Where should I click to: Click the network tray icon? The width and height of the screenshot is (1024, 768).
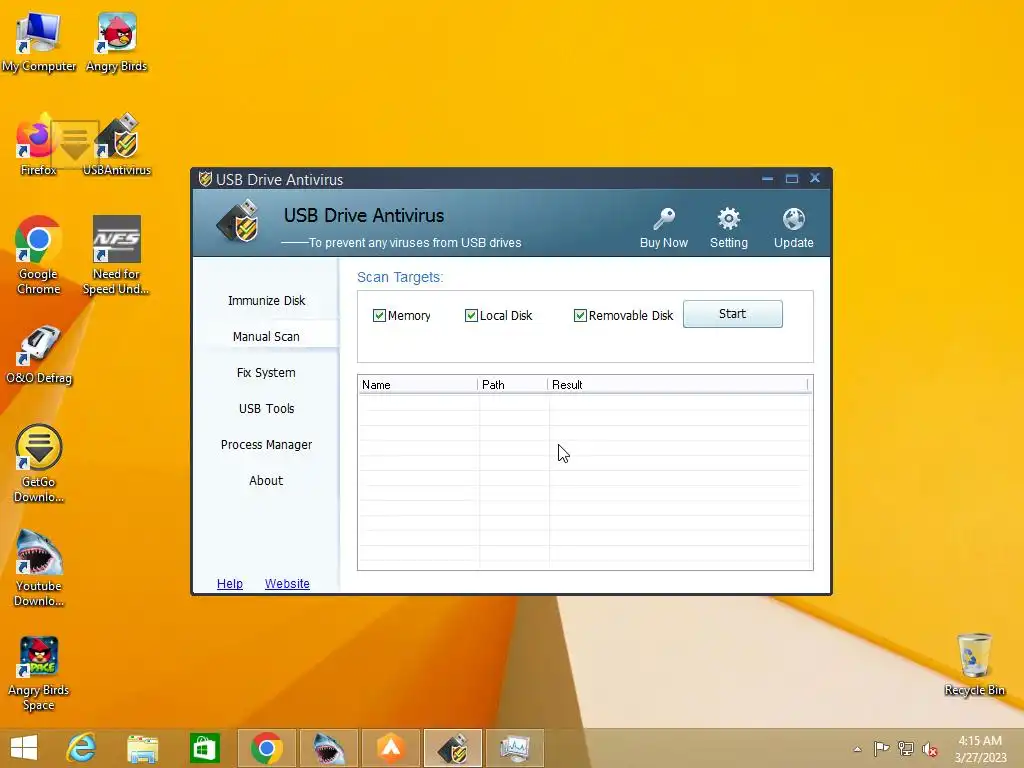(906, 748)
